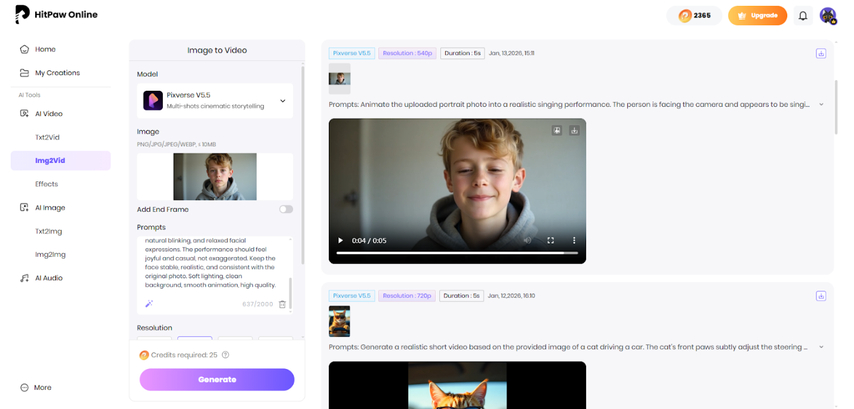Seek on the boy video progress bar
The width and height of the screenshot is (854, 409).
point(457,253)
